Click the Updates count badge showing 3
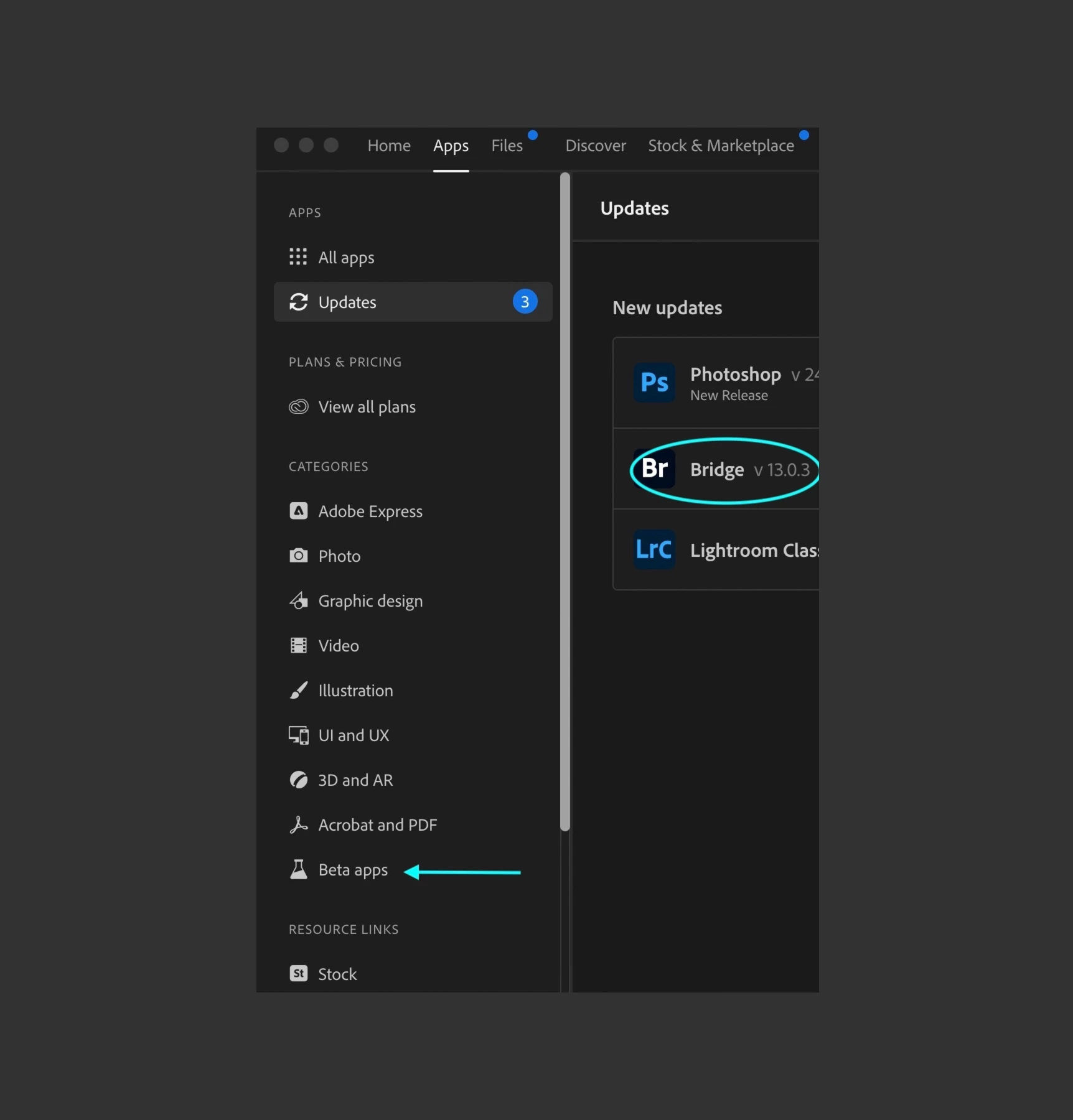Viewport: 1073px width, 1120px height. point(525,302)
